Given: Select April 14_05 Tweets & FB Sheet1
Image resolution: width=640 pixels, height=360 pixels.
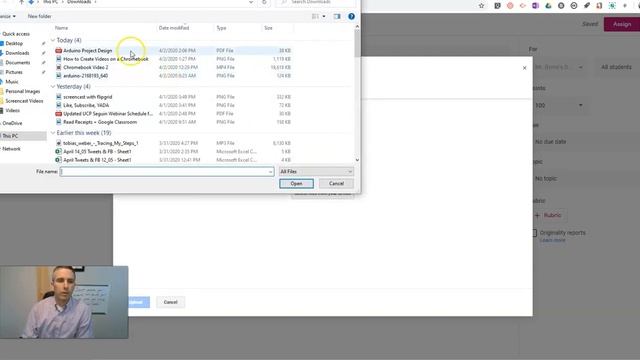Looking at the screenshot, I should click(97, 151).
